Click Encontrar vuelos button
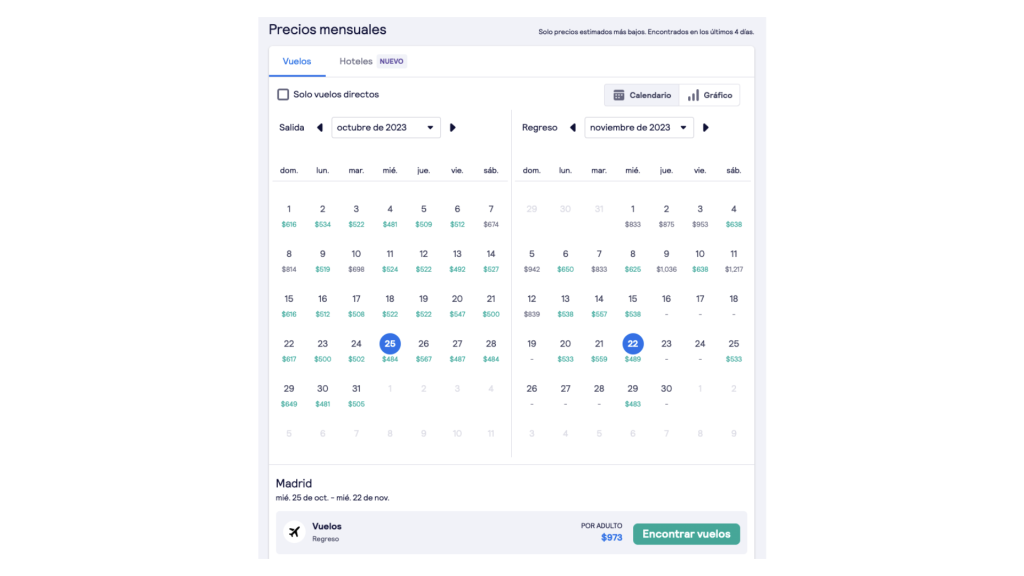Image resolution: width=1024 pixels, height=576 pixels. click(x=686, y=534)
